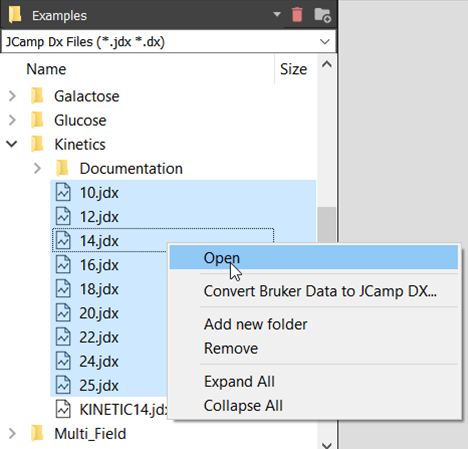Select the Kinetics folder icon

click(37, 144)
